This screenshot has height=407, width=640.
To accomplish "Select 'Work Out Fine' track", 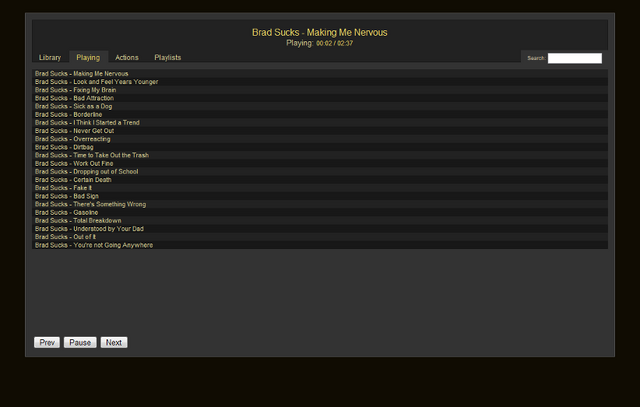I will click(320, 163).
